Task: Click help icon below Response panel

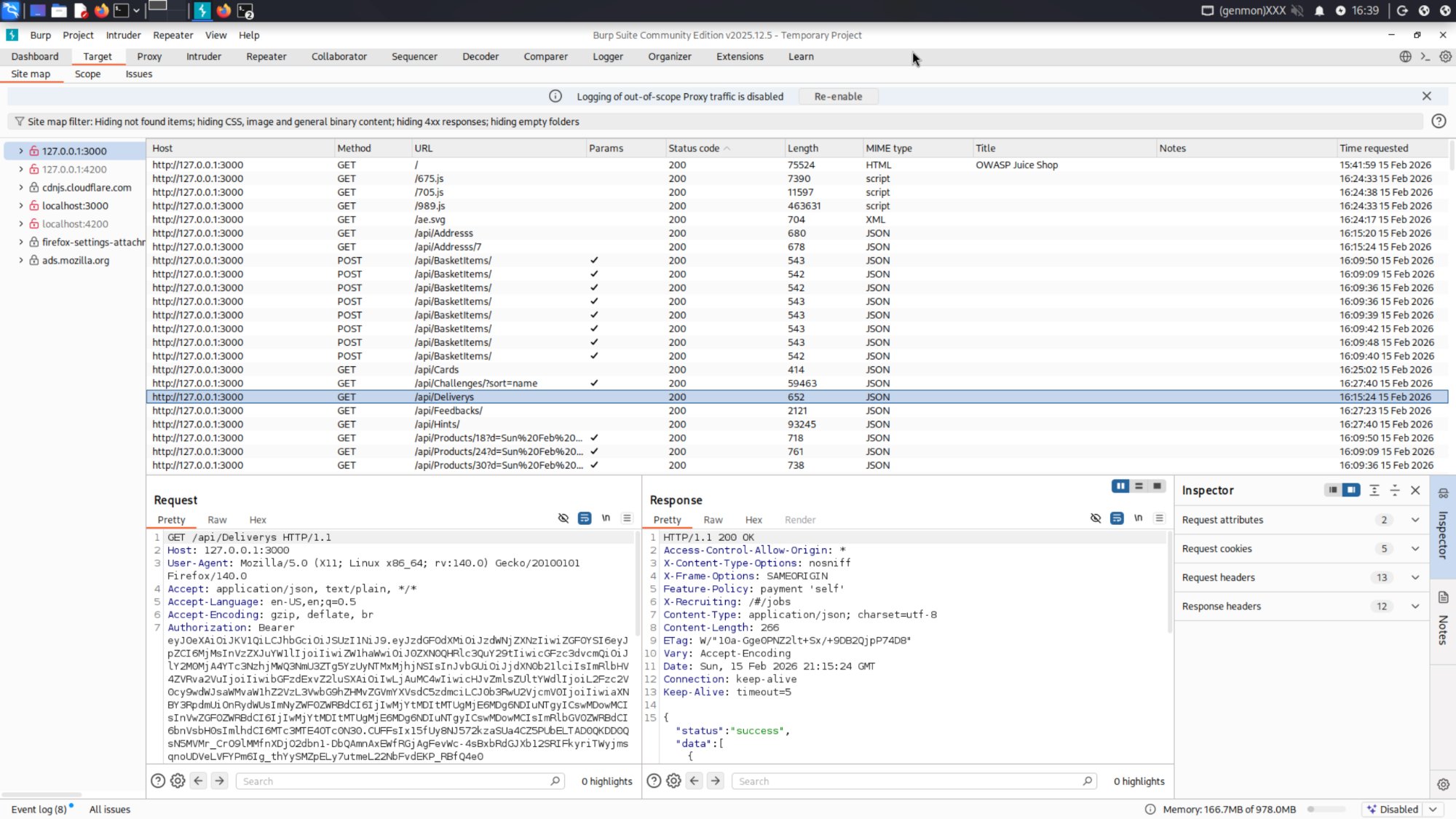Action: click(x=654, y=781)
